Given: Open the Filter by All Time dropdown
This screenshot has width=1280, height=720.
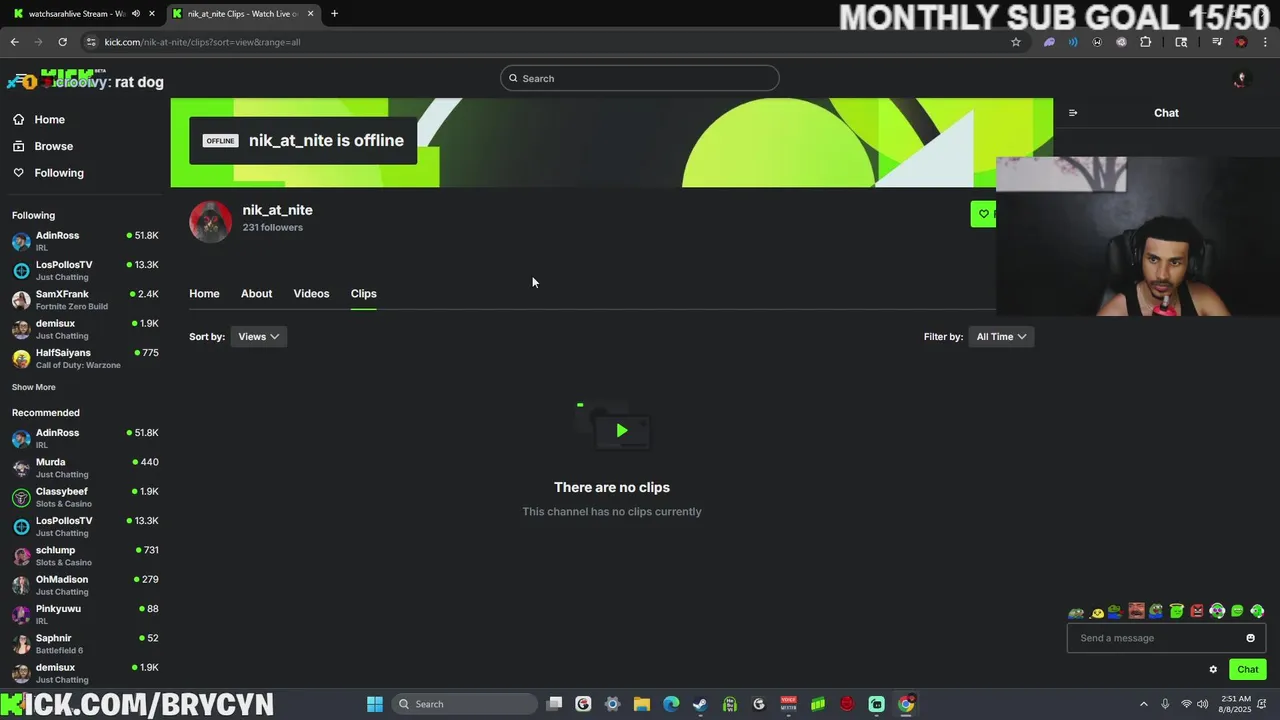Looking at the screenshot, I should point(1001,337).
